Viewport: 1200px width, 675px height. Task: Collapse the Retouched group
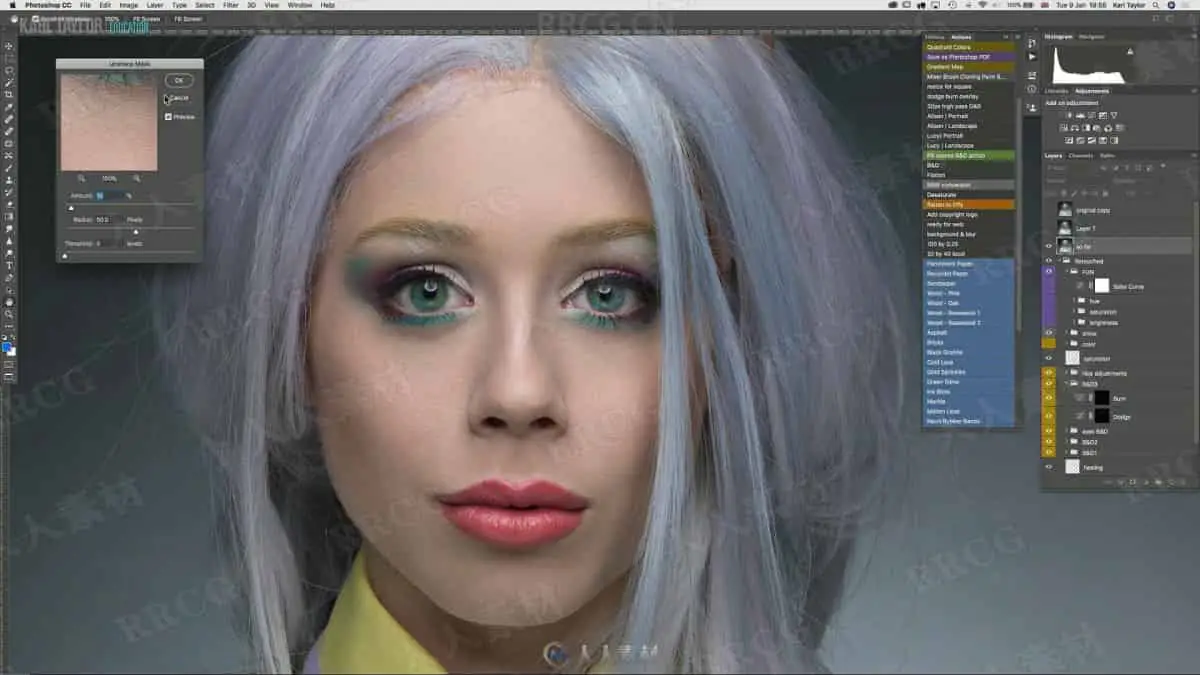pyautogui.click(x=1061, y=260)
